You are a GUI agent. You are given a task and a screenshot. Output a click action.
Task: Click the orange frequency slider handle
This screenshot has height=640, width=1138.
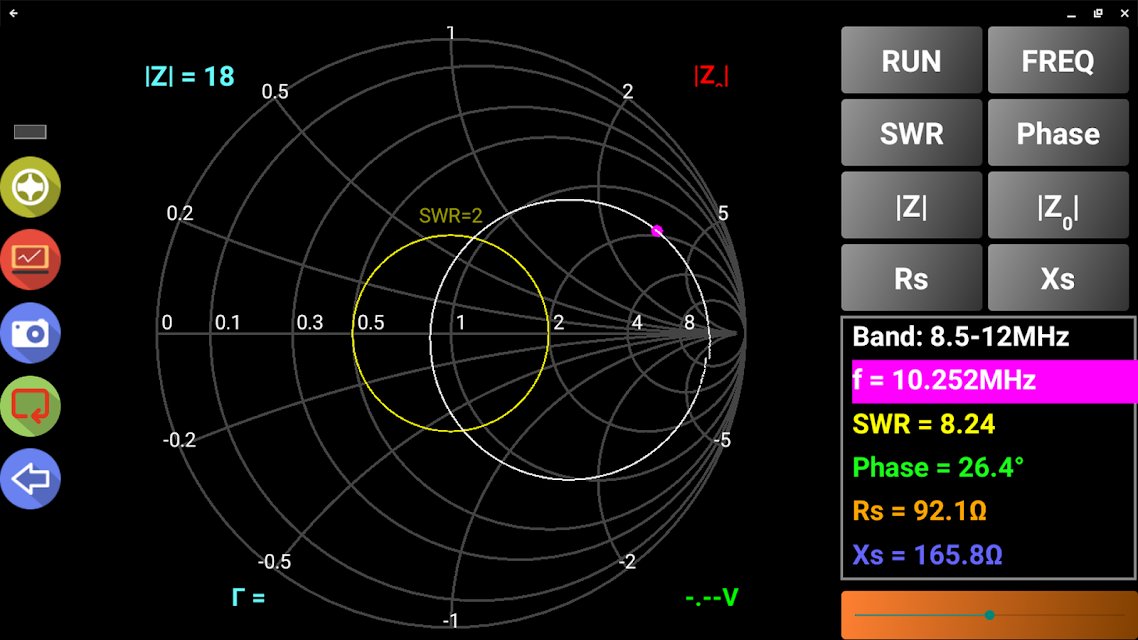[x=989, y=615]
